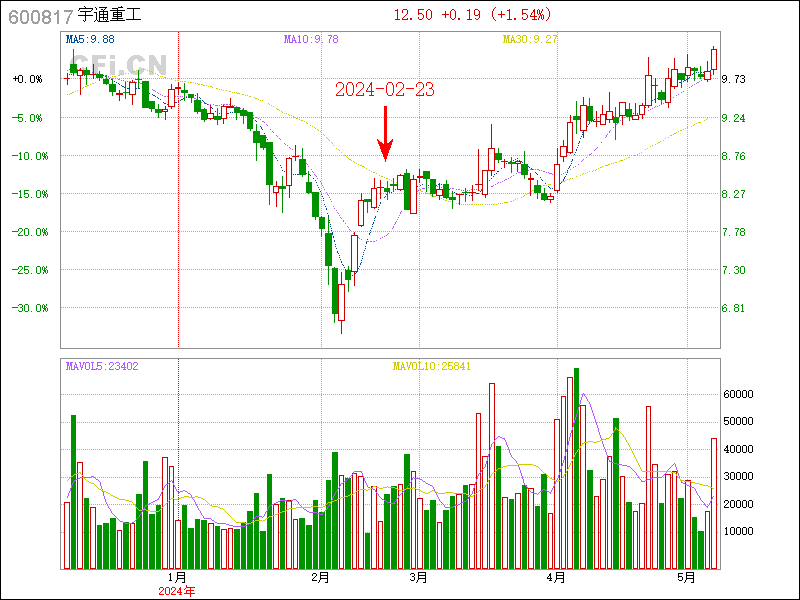Click the percent change (+1.54%)
Screen dimensions: 800x600
521,15
